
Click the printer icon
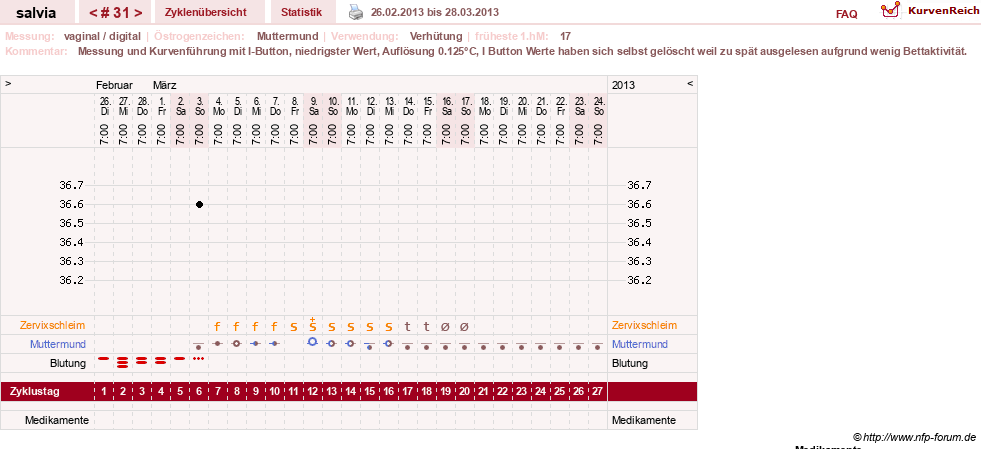tap(355, 11)
